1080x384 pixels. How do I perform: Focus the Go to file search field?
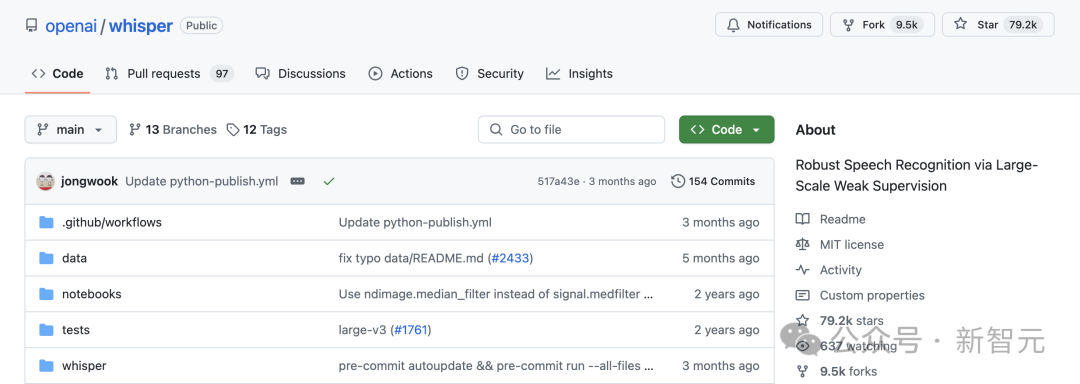click(572, 129)
